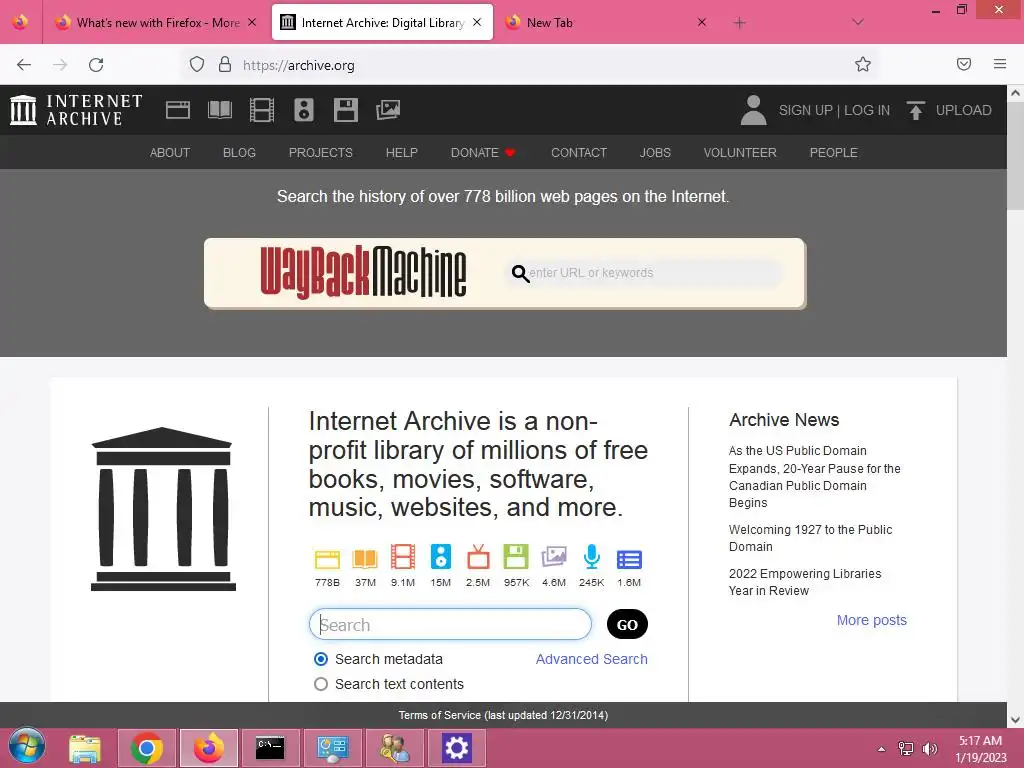Screen dimensions: 1024x768
Task: Open the HELP menu item
Action: [402, 152]
